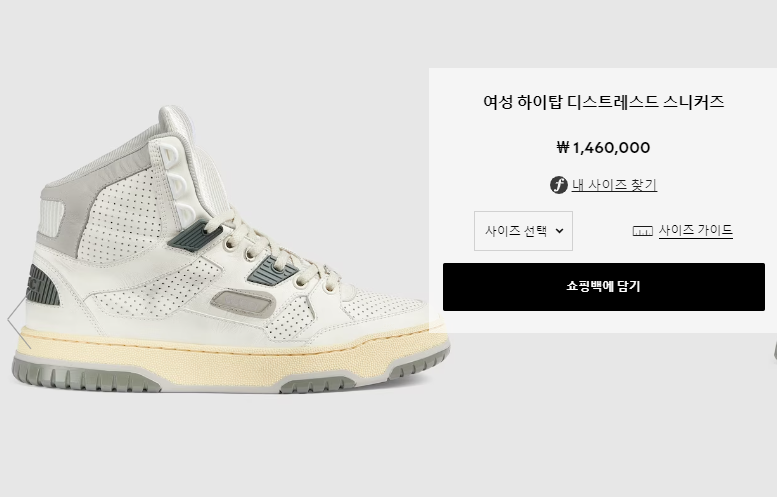
Task: Click the price ₩ 1,460,000
Action: [x=603, y=147]
